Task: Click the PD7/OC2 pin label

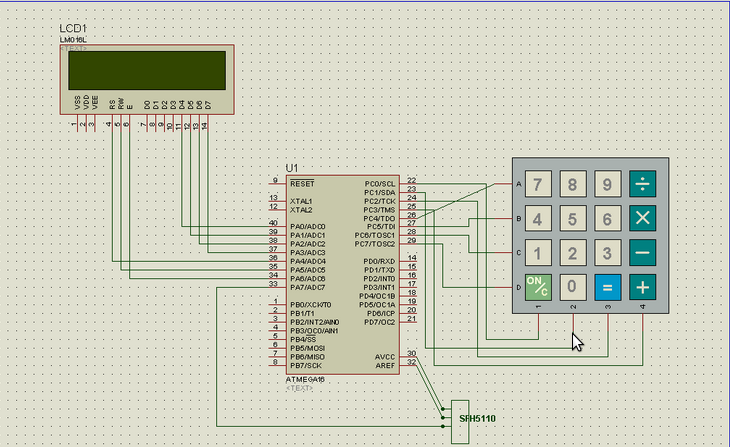Action: click(x=379, y=322)
